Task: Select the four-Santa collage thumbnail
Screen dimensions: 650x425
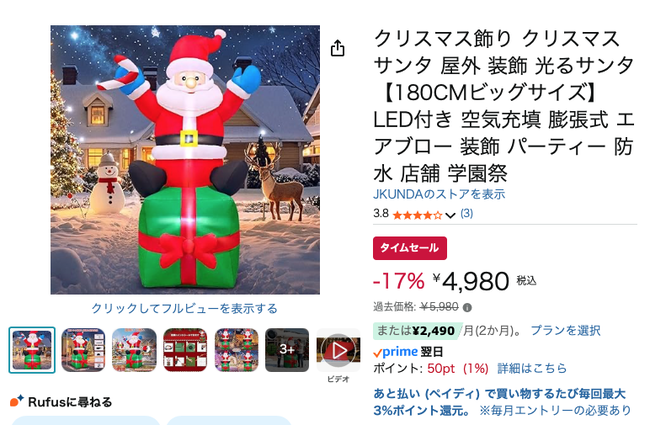Action: (x=236, y=350)
